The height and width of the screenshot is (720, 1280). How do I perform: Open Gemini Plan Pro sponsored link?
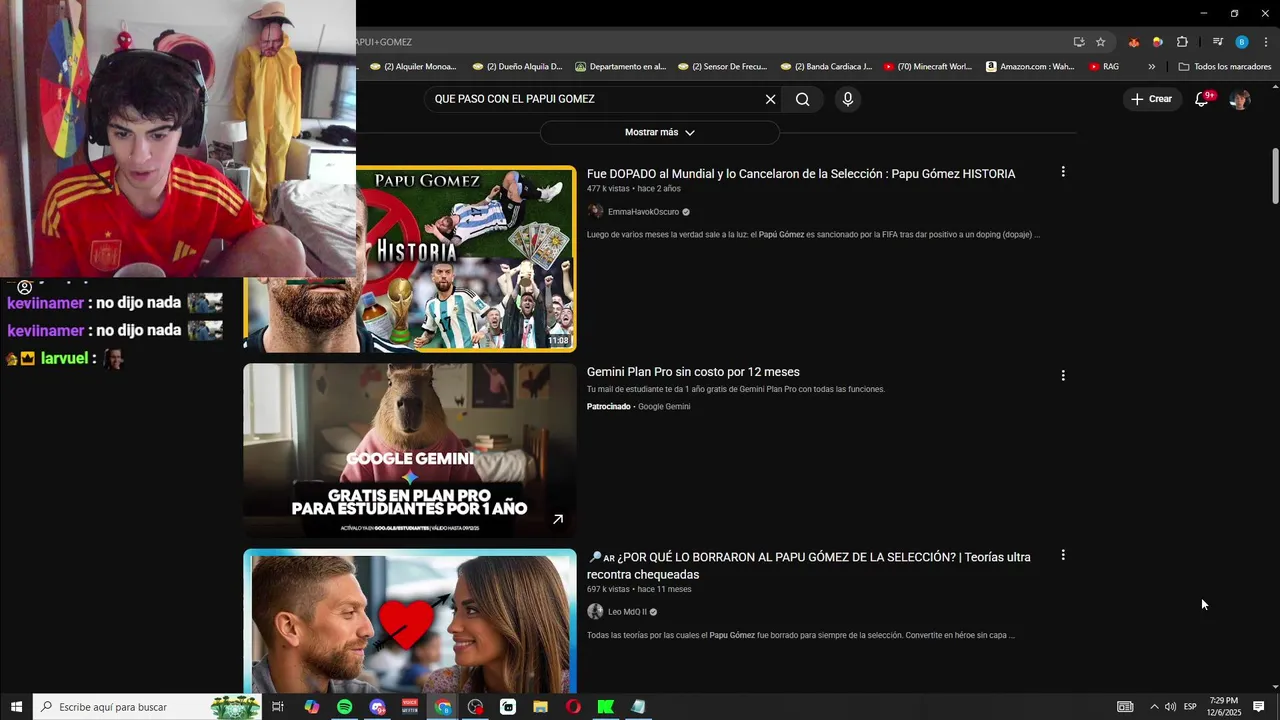coord(693,372)
